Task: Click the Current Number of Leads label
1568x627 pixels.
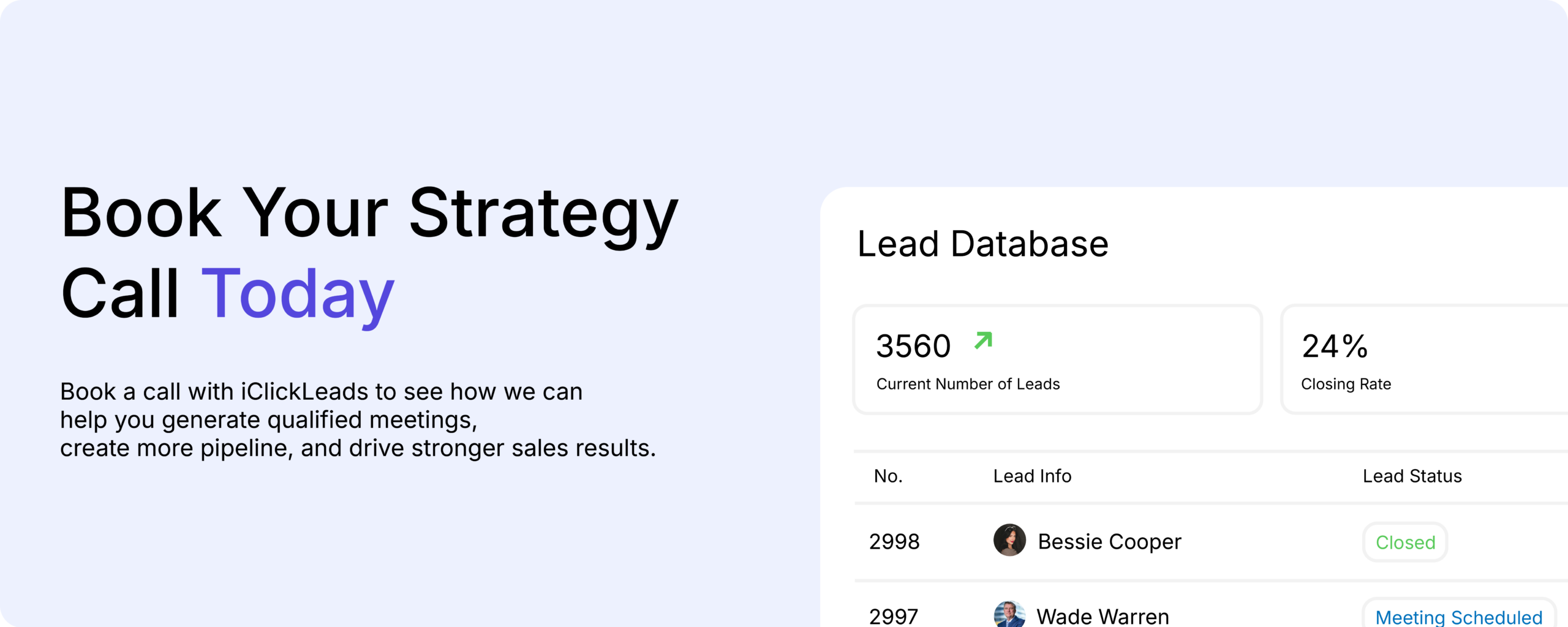Action: [x=968, y=384]
